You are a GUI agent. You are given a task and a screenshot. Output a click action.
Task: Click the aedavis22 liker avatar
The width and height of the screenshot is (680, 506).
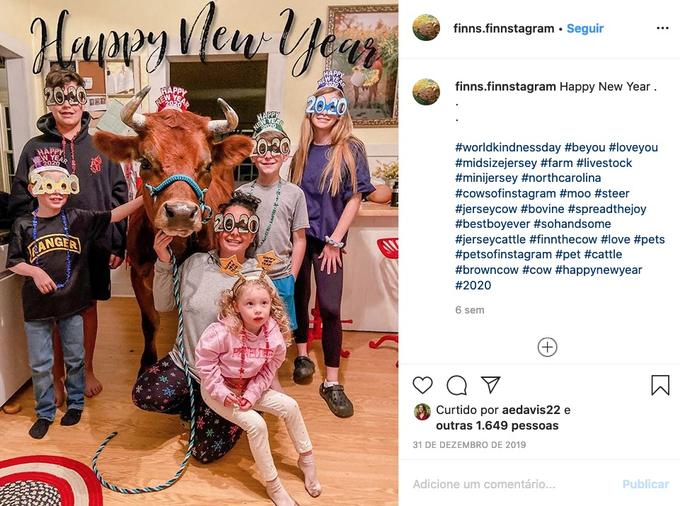422,411
